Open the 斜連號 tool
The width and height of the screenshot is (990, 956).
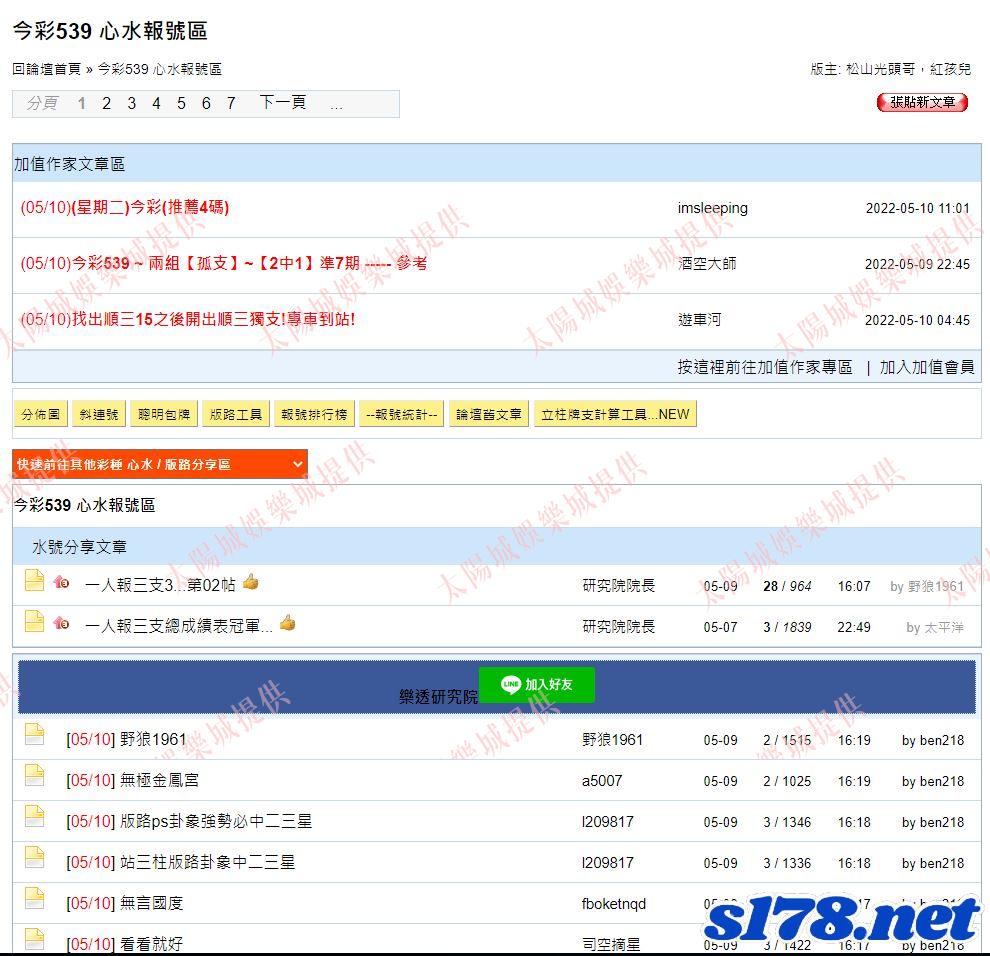[99, 414]
